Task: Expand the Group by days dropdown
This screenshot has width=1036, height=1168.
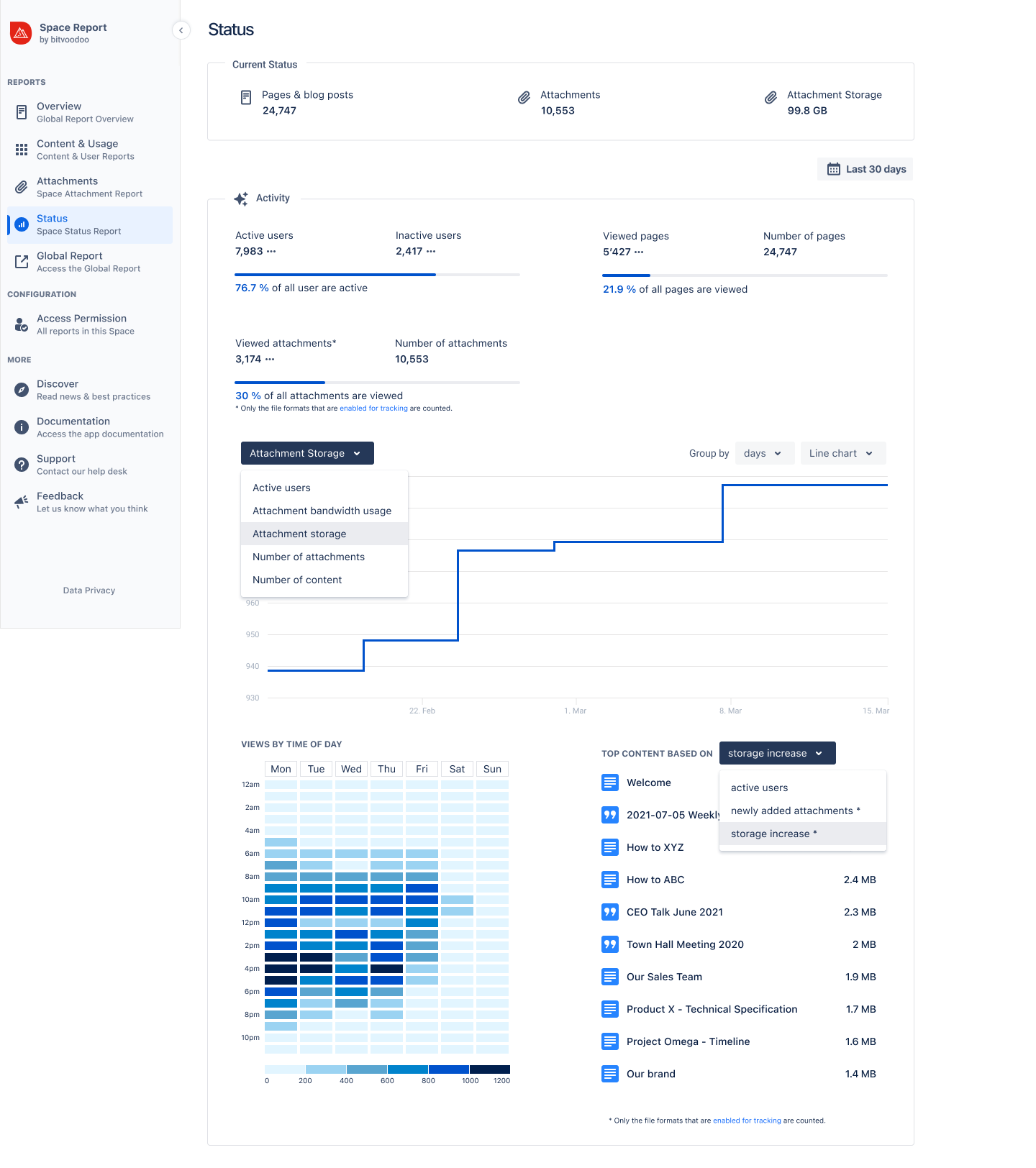Action: [x=764, y=453]
